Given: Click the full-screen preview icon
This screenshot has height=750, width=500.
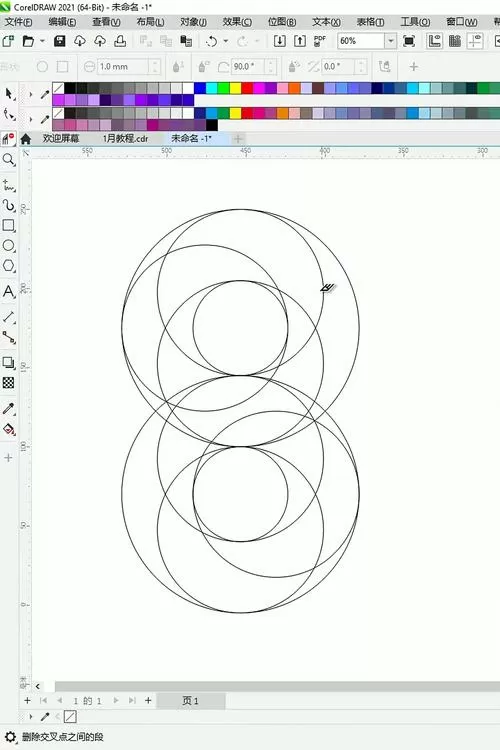Looking at the screenshot, I should pyautogui.click(x=409, y=41).
